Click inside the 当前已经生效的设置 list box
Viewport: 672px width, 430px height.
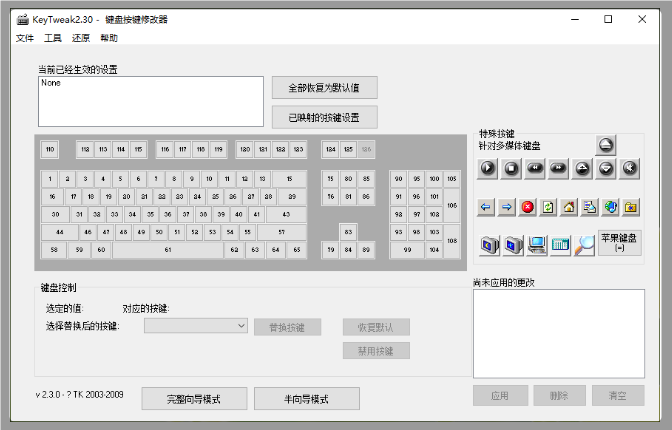(151, 102)
